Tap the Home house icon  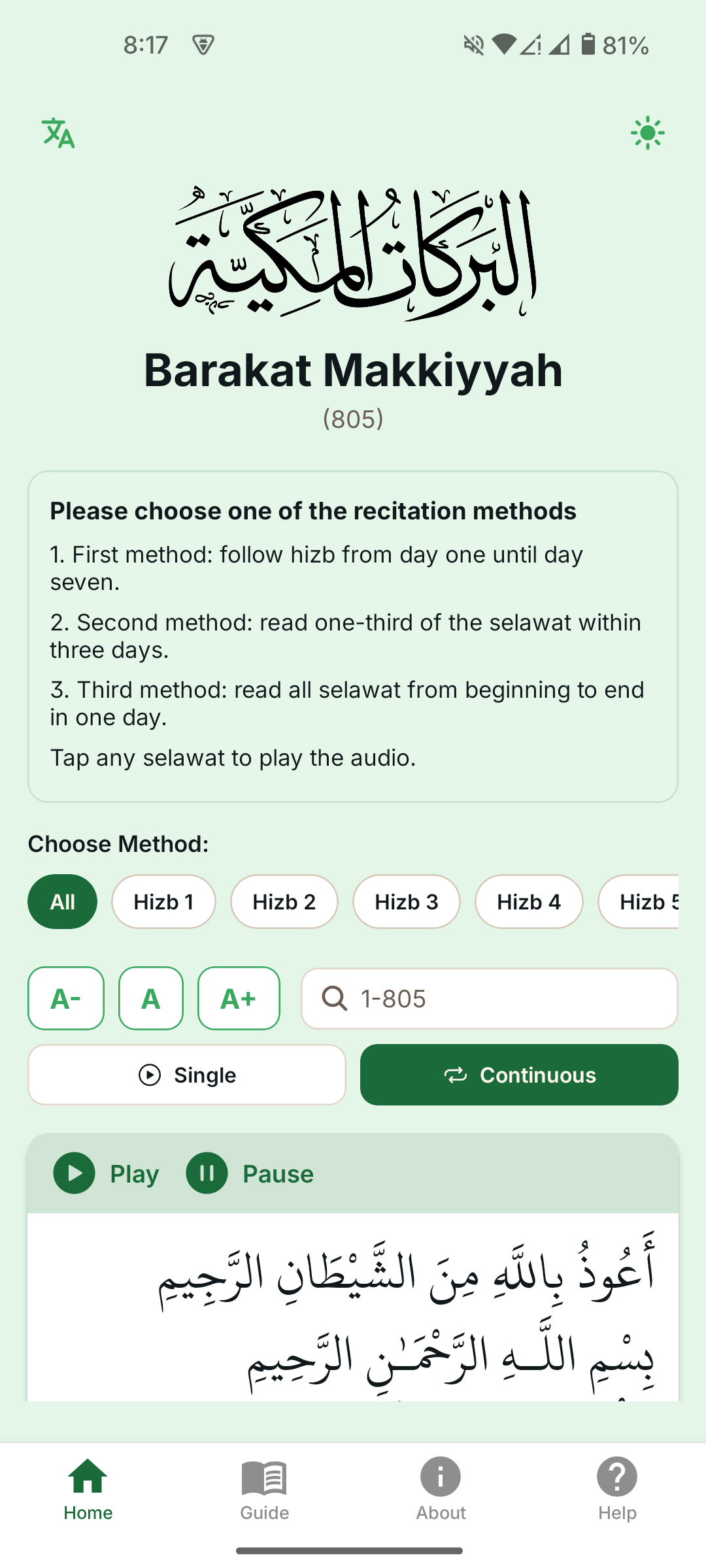click(x=88, y=1478)
